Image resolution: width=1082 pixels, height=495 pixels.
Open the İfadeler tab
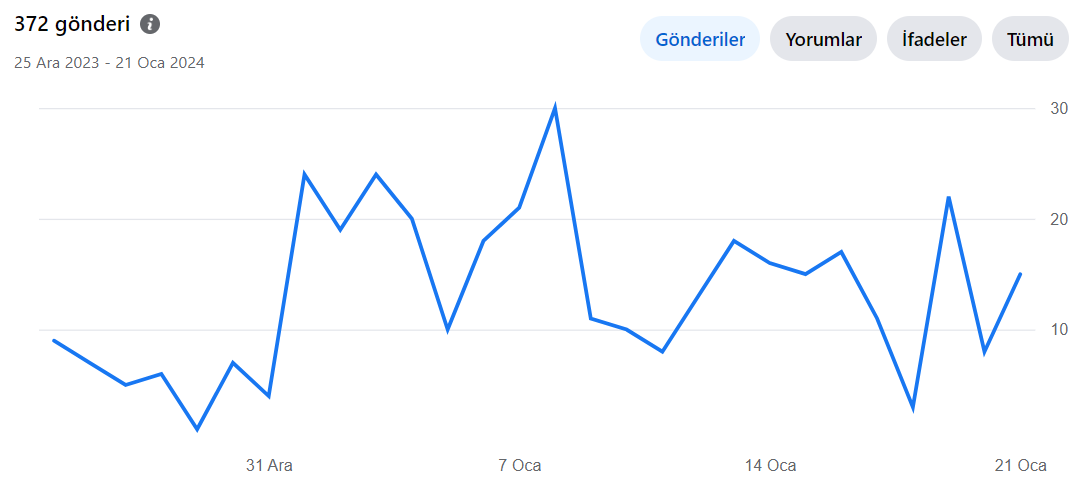(934, 39)
